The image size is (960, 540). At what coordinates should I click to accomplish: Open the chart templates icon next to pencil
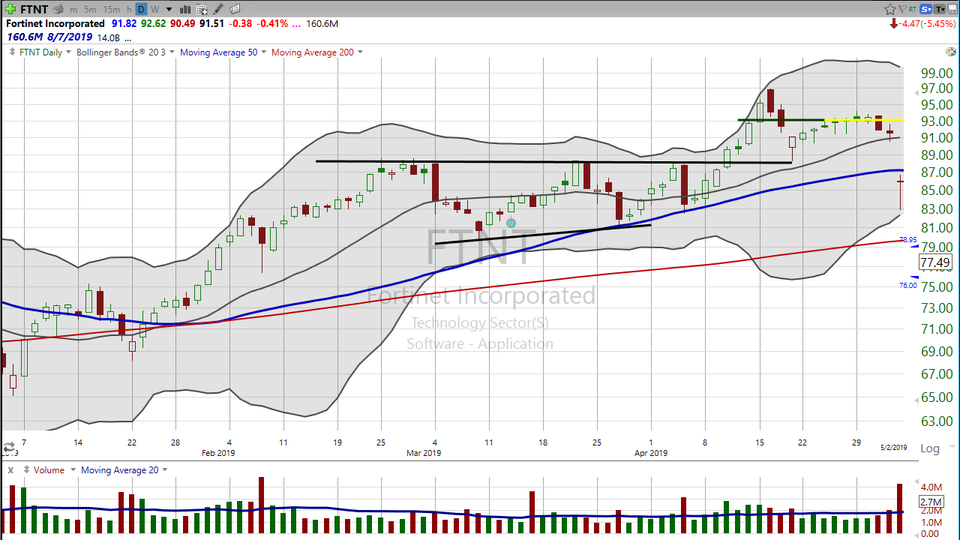pos(234,9)
